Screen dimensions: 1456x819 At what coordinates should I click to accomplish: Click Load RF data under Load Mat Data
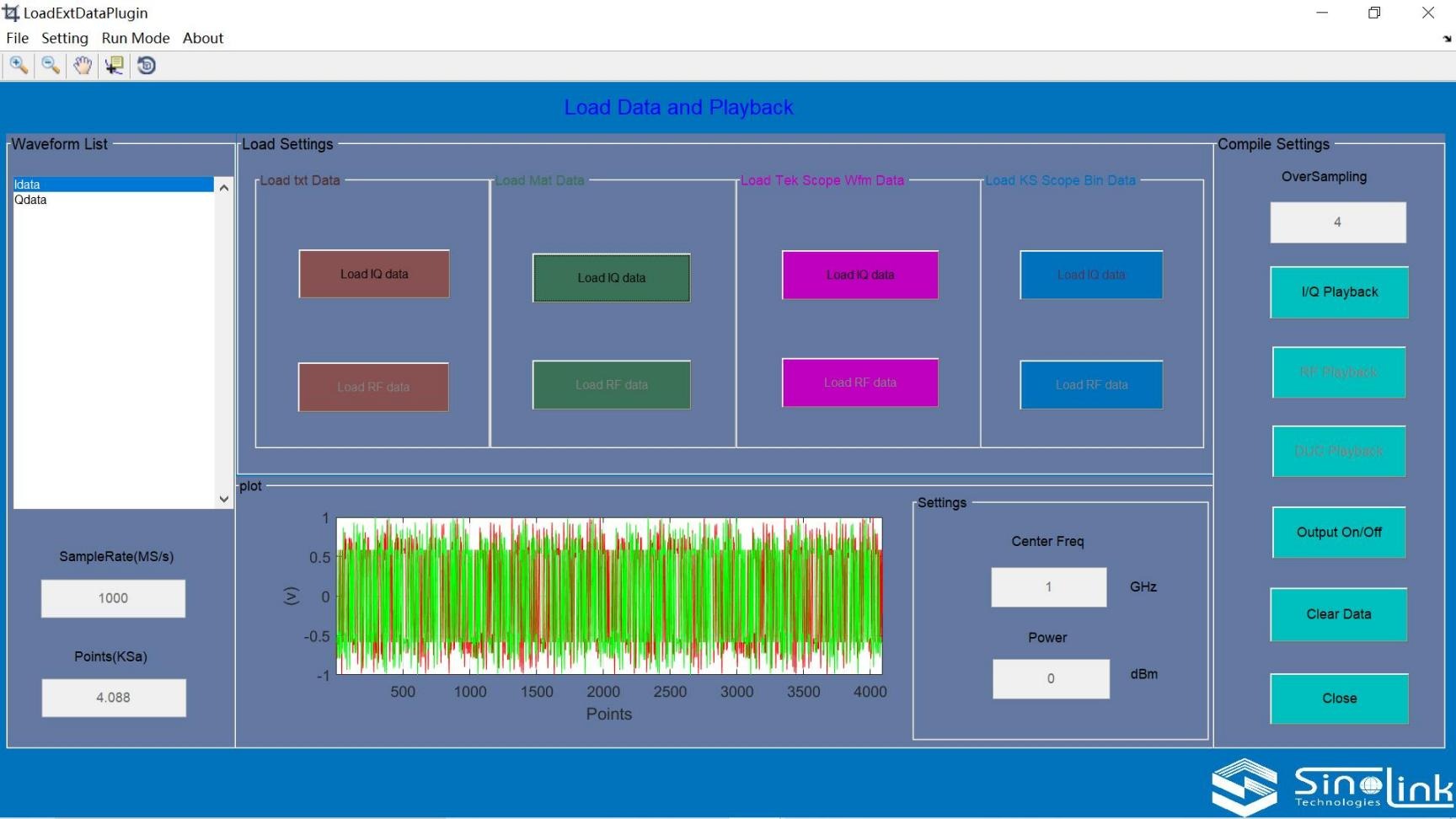[x=612, y=385]
